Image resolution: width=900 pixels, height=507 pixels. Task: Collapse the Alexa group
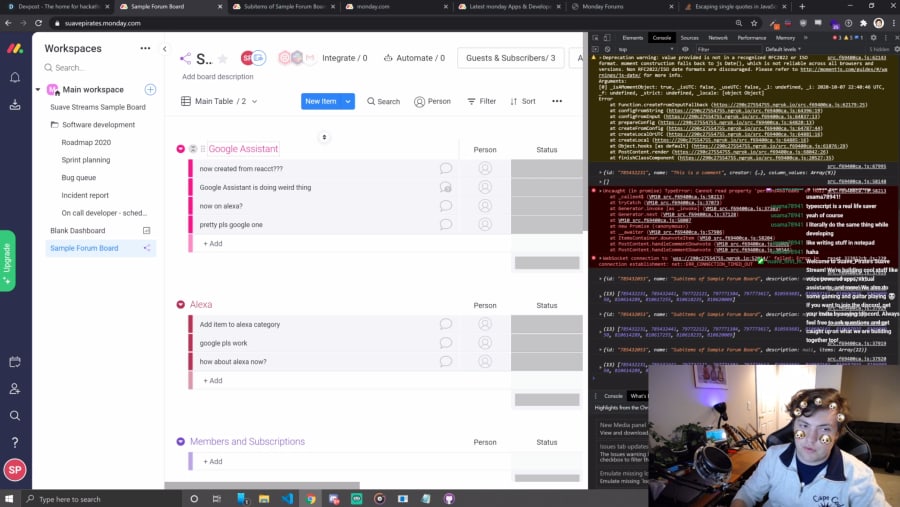click(181, 304)
